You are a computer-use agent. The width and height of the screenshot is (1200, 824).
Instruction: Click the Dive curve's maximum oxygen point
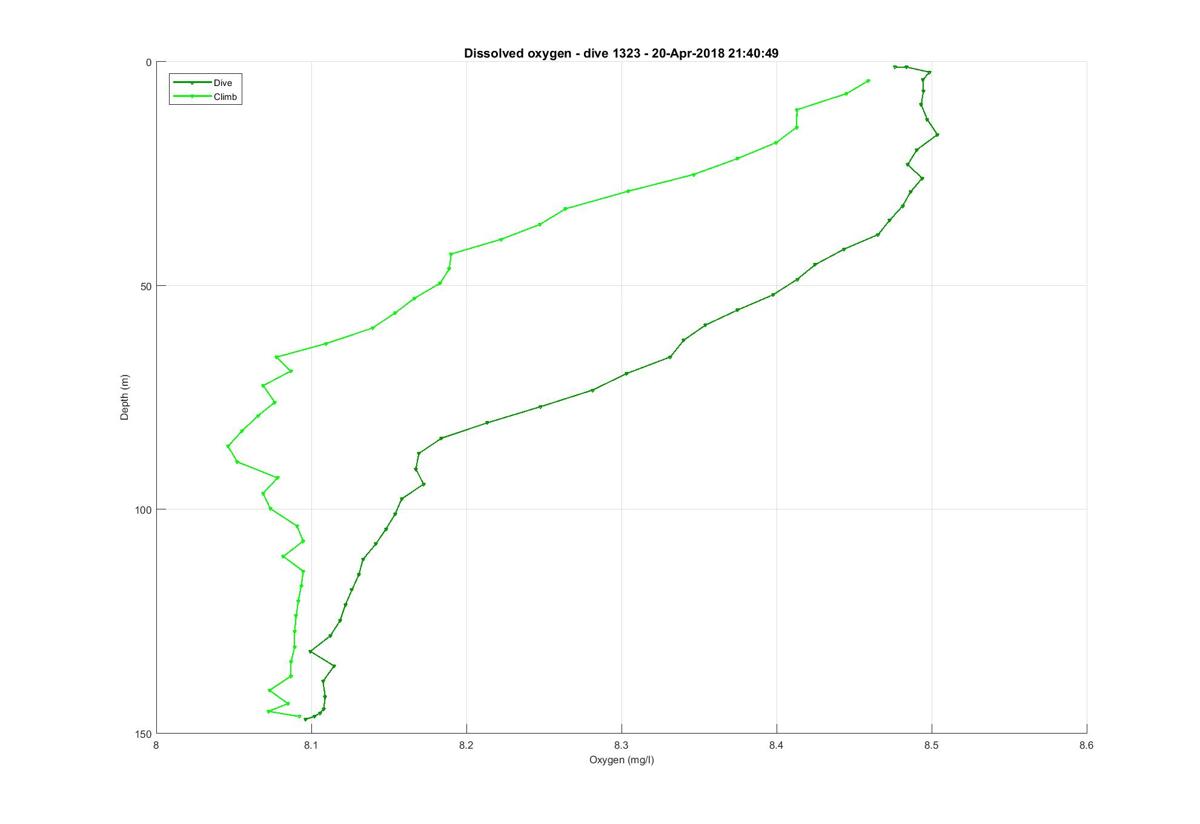(x=937, y=134)
